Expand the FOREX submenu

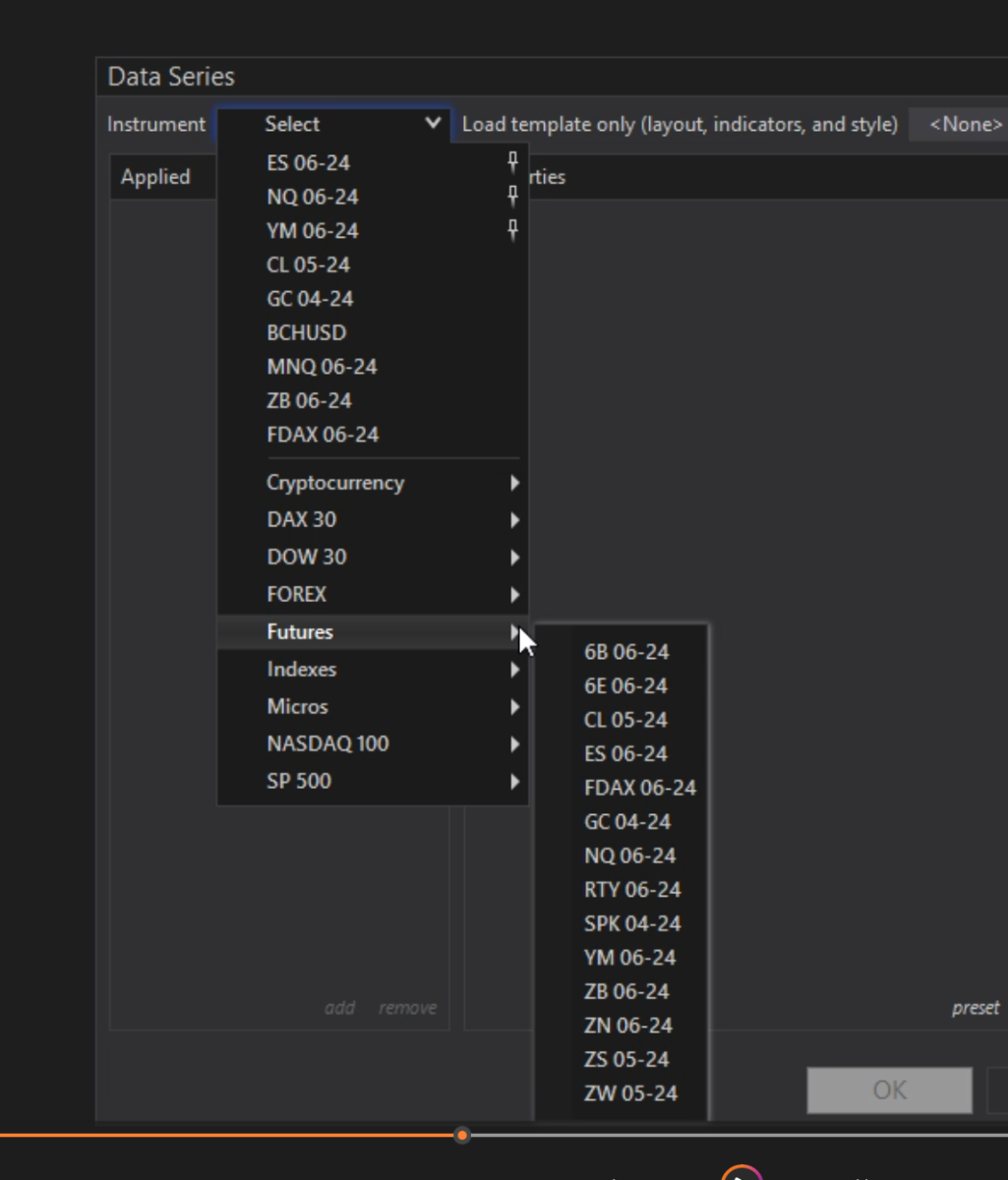click(x=373, y=595)
